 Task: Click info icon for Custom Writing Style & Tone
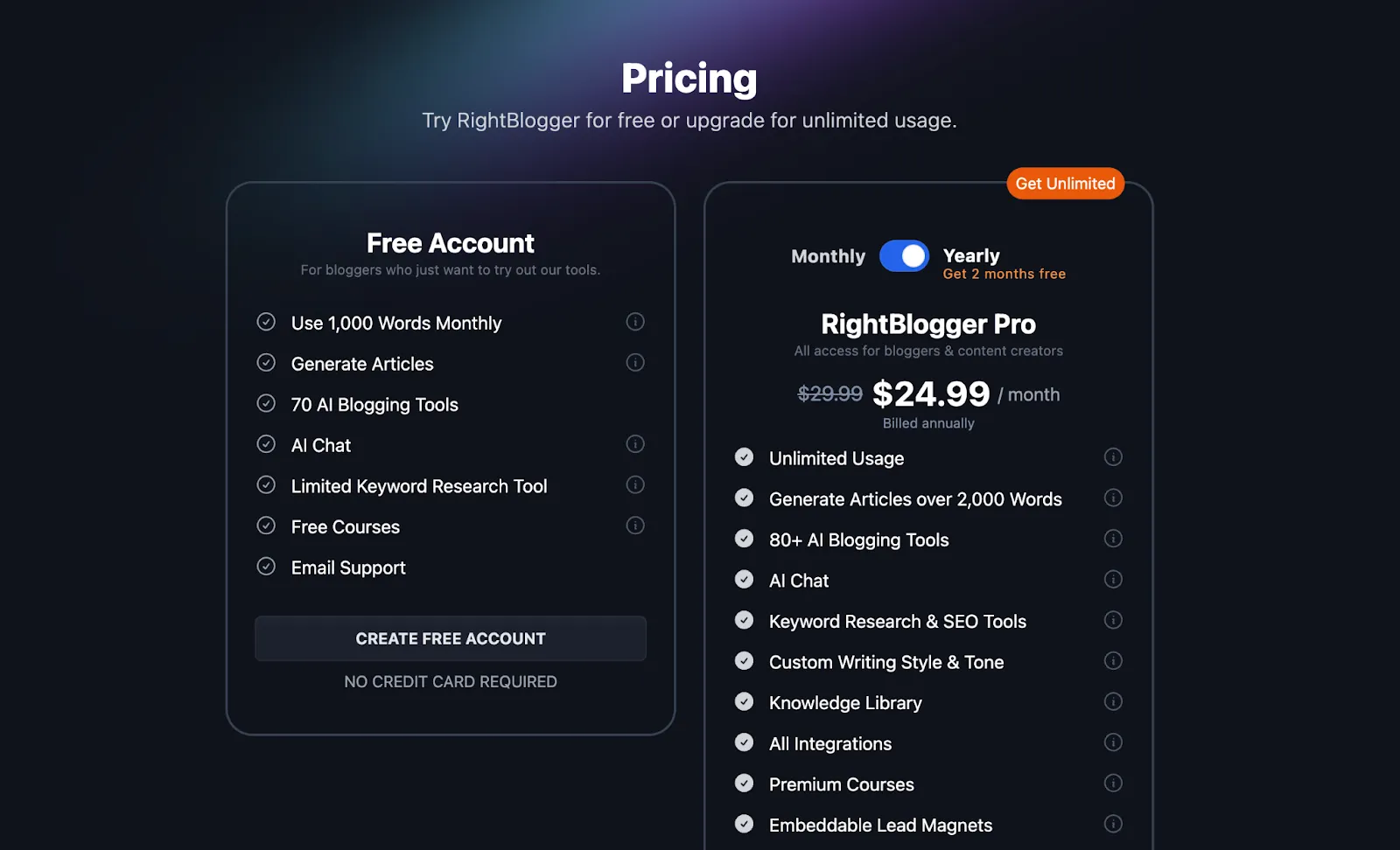pyautogui.click(x=1113, y=661)
